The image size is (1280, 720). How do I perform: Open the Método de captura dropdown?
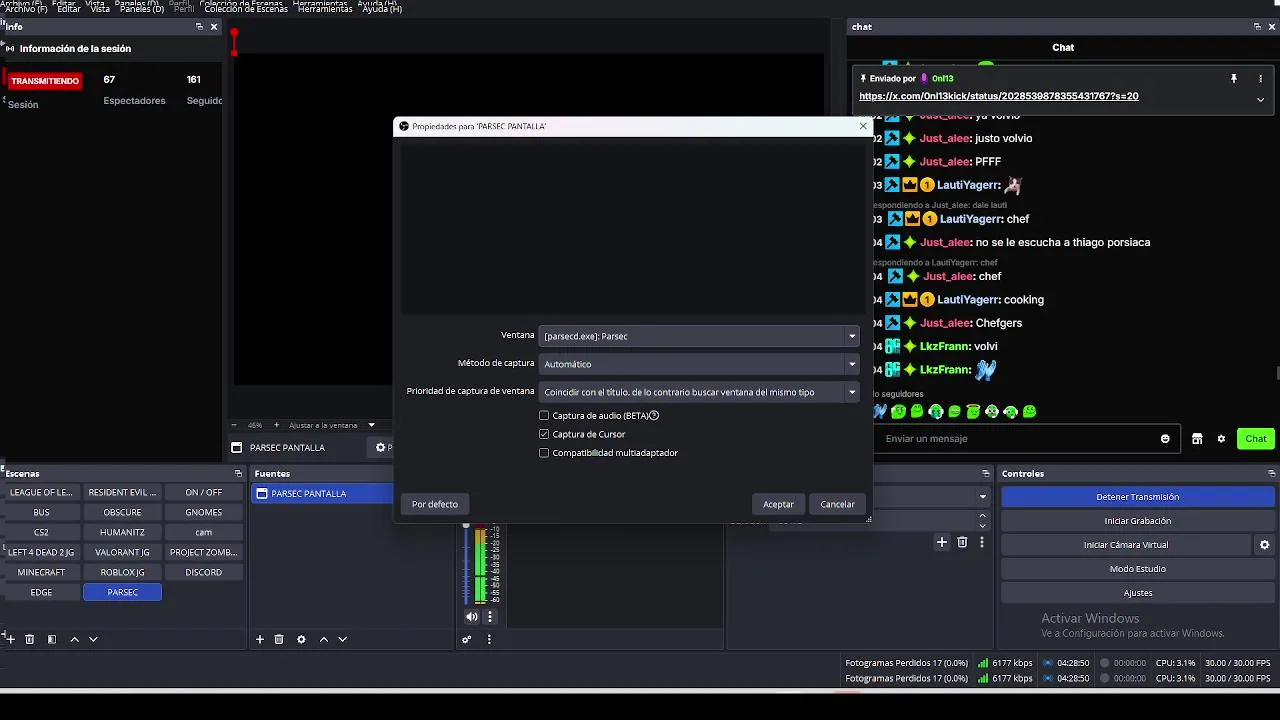click(699, 364)
